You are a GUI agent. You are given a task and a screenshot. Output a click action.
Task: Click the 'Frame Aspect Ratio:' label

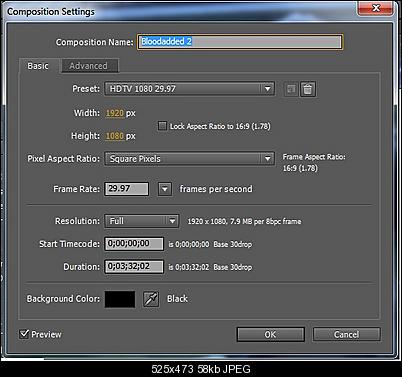(x=314, y=157)
